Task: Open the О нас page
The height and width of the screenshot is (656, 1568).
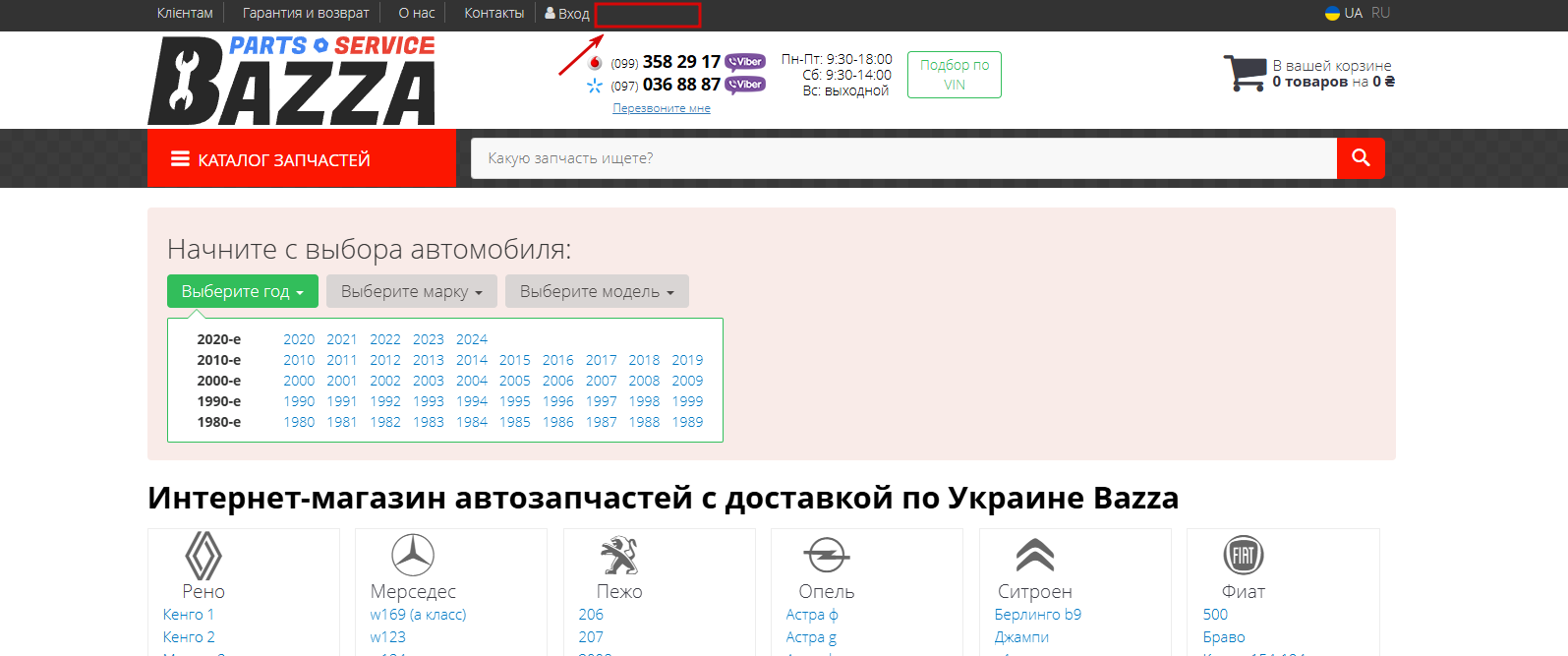Action: pyautogui.click(x=417, y=13)
